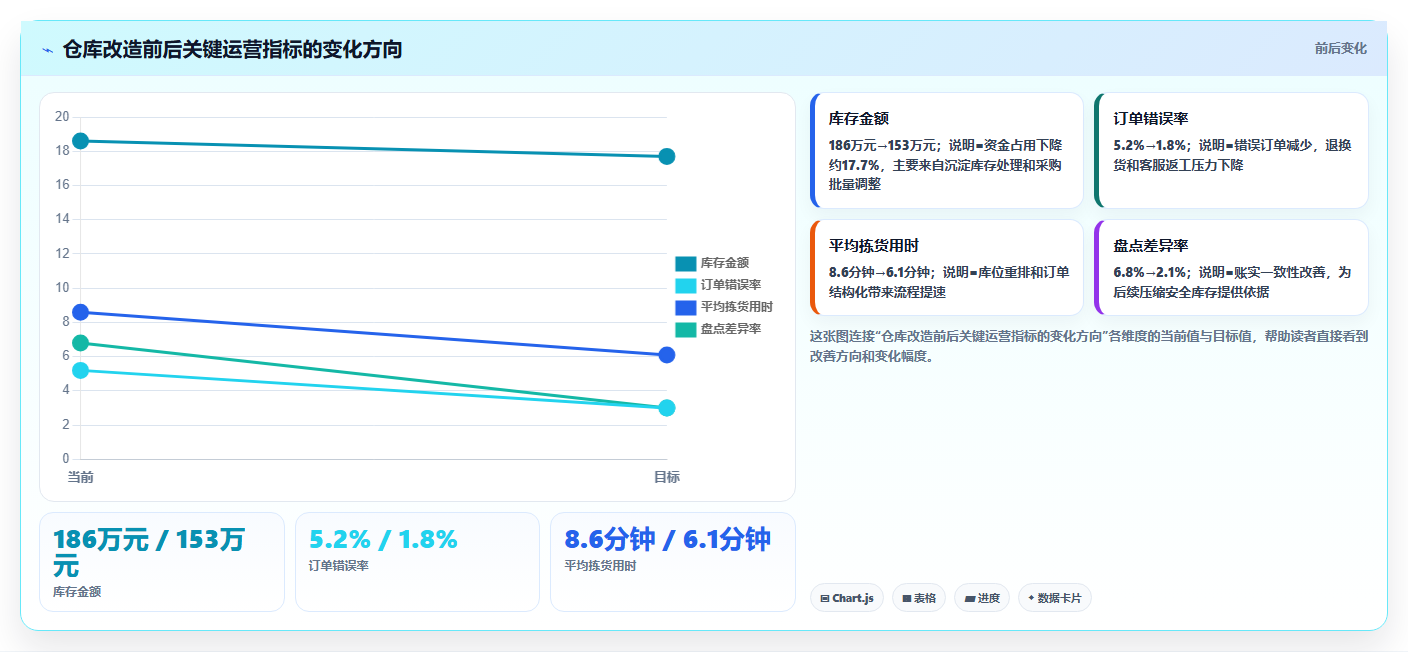Click the icon inside the Chart.js tag
Screen dimensions: 1408x652
coord(825,598)
